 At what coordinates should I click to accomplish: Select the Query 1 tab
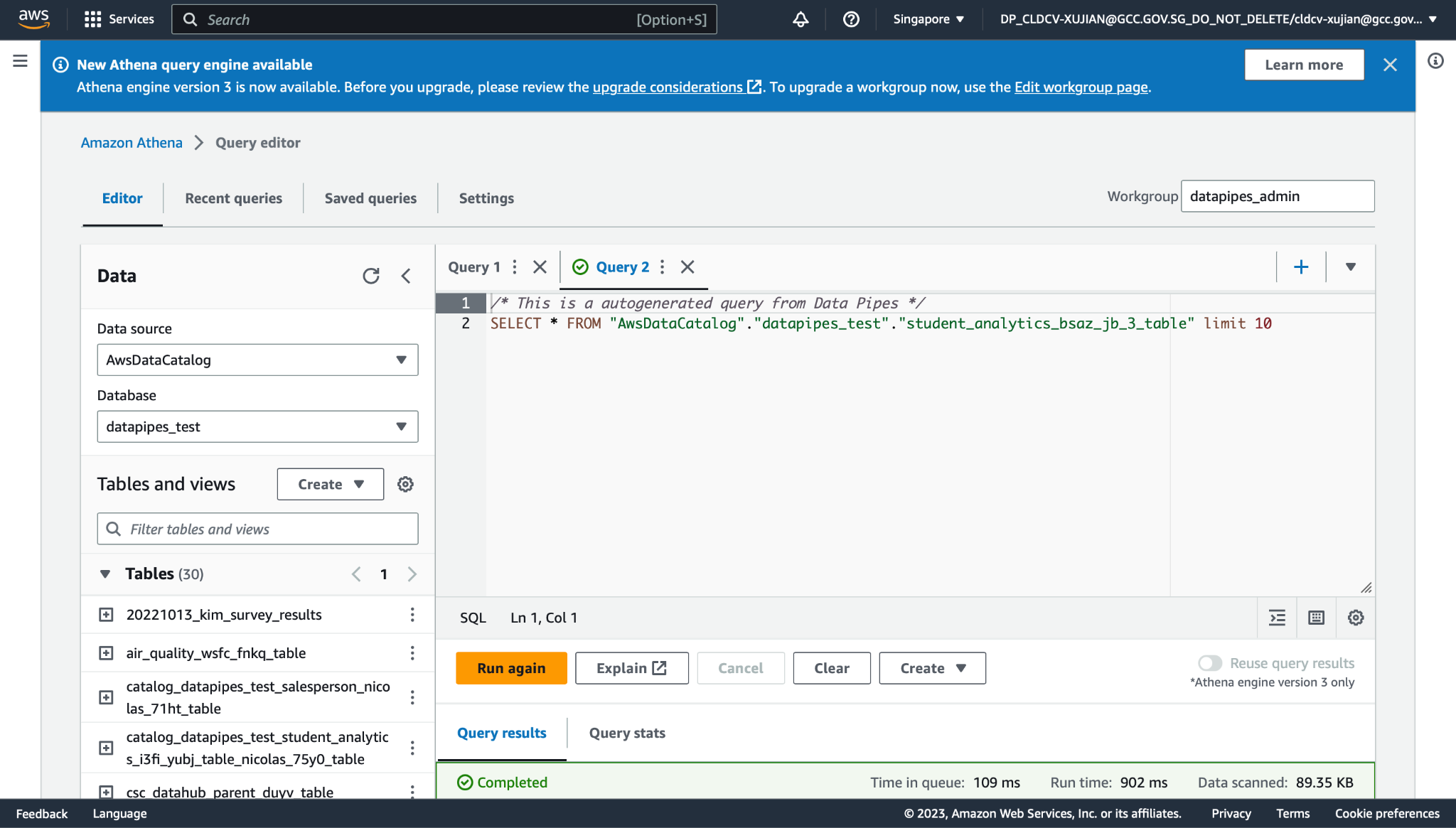(474, 267)
